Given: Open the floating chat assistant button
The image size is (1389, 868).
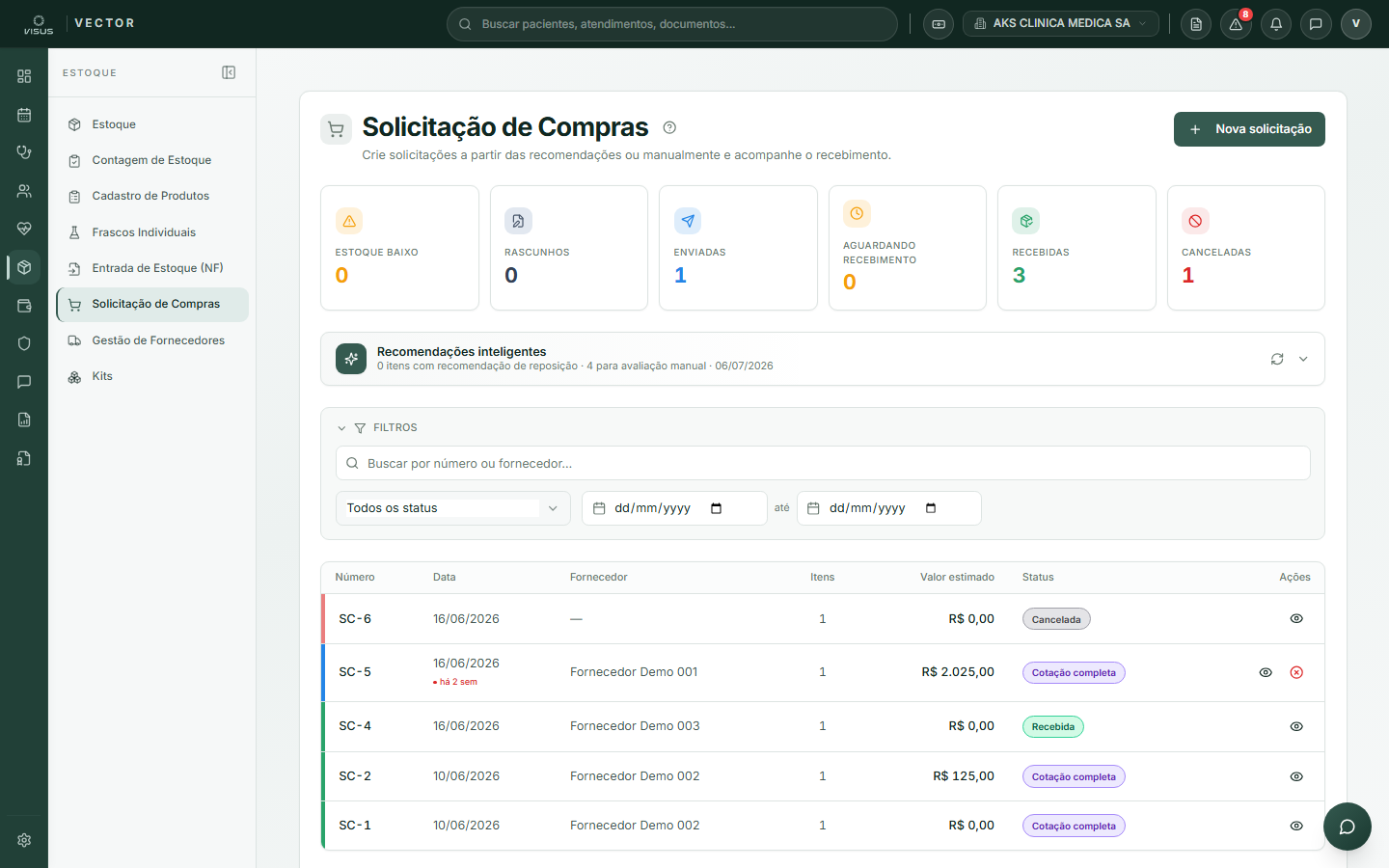Looking at the screenshot, I should click(x=1348, y=827).
